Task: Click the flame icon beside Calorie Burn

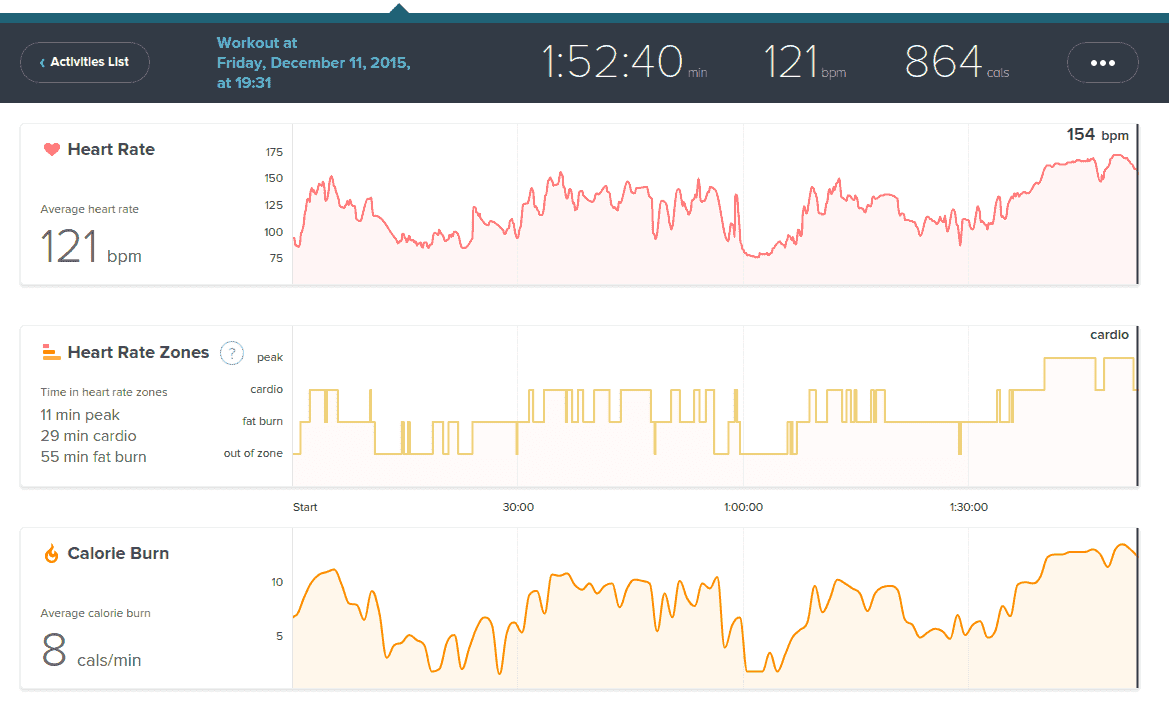Action: coord(52,554)
